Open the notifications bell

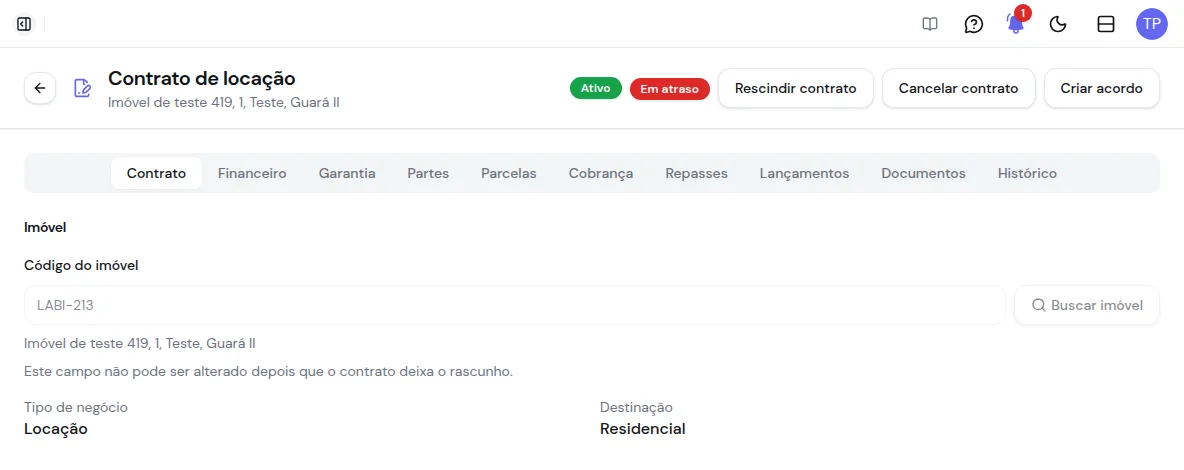point(1016,23)
